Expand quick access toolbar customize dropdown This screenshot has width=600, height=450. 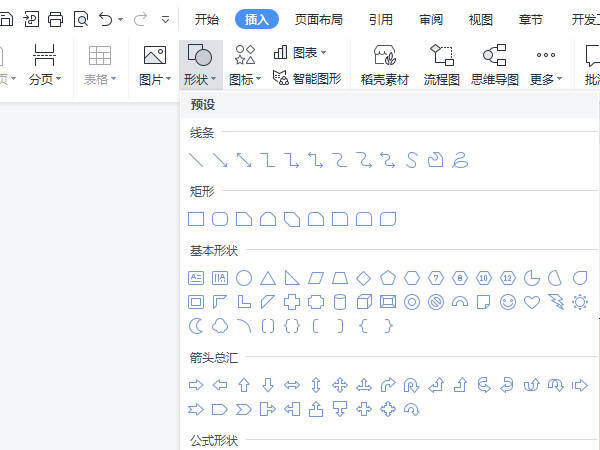pyautogui.click(x=165, y=20)
